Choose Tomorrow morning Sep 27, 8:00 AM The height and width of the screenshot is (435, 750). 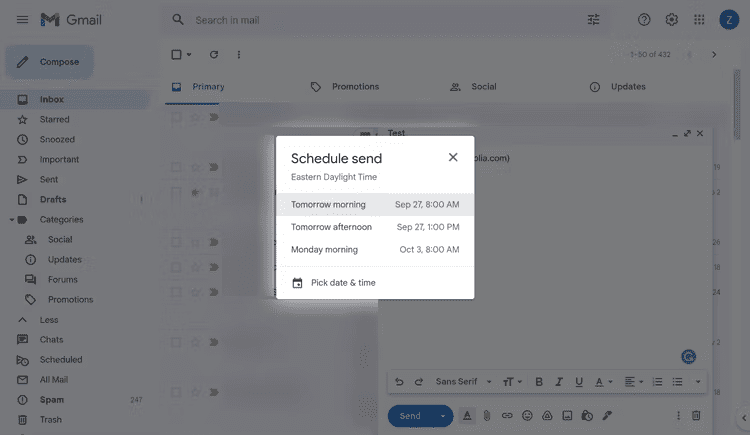click(x=375, y=204)
